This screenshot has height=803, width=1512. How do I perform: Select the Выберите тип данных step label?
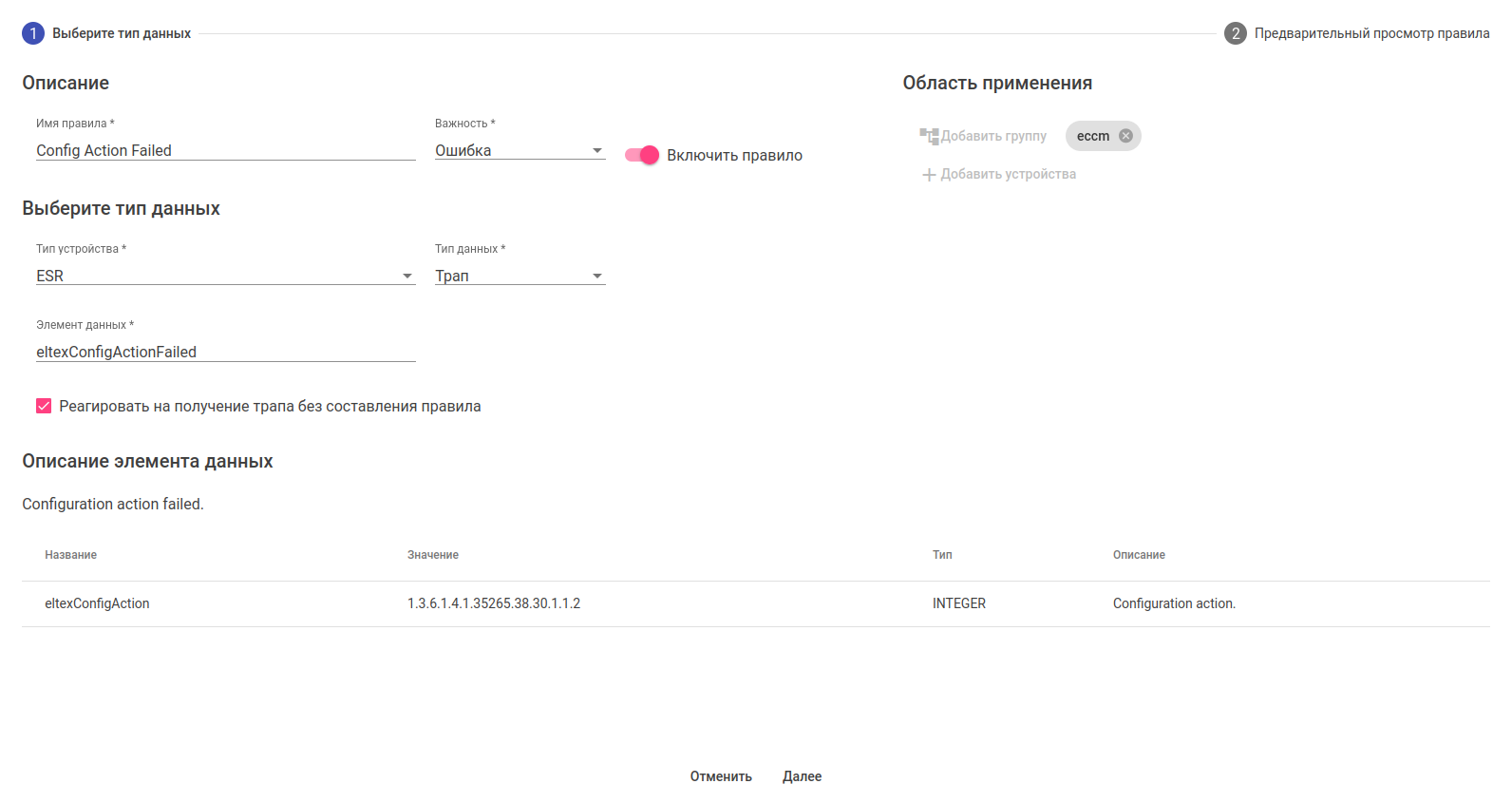coord(122,33)
